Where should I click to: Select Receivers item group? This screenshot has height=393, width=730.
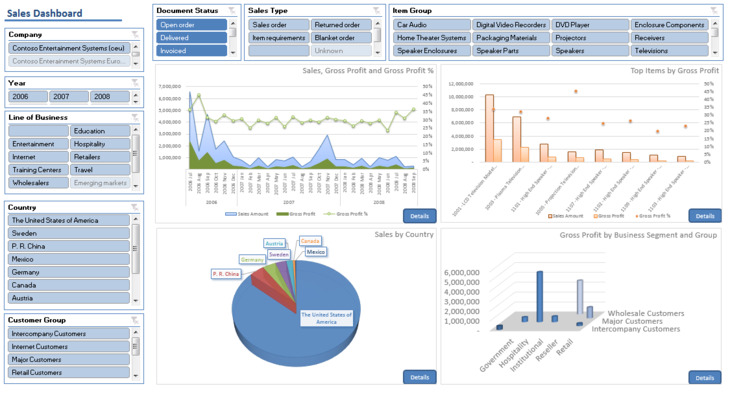(669, 38)
